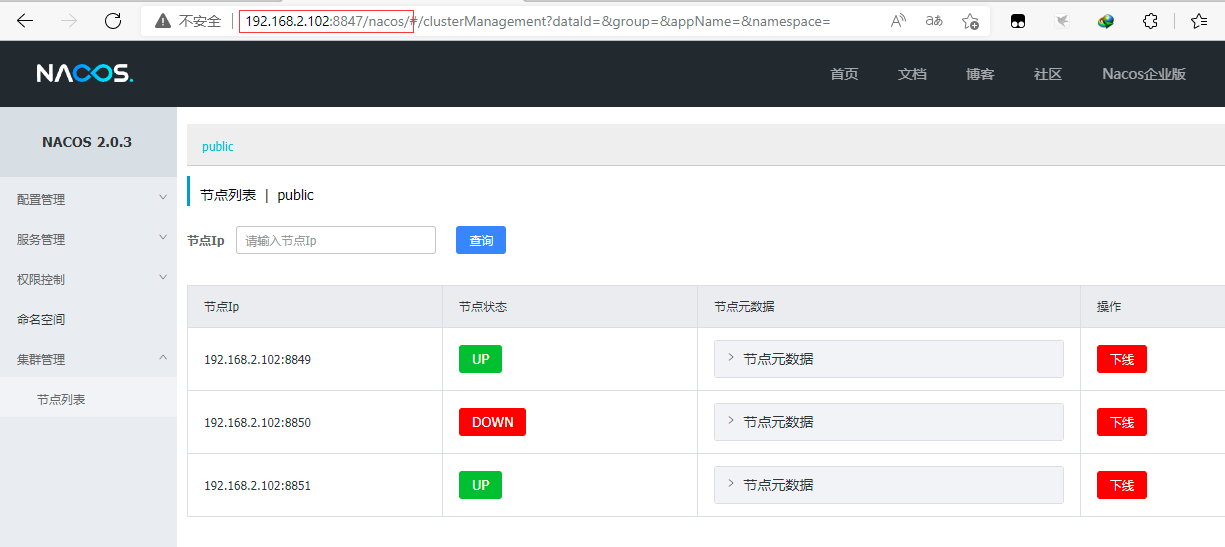The height and width of the screenshot is (547, 1225).
Task: Focus the 请输入节点Ip input field
Action: [335, 240]
